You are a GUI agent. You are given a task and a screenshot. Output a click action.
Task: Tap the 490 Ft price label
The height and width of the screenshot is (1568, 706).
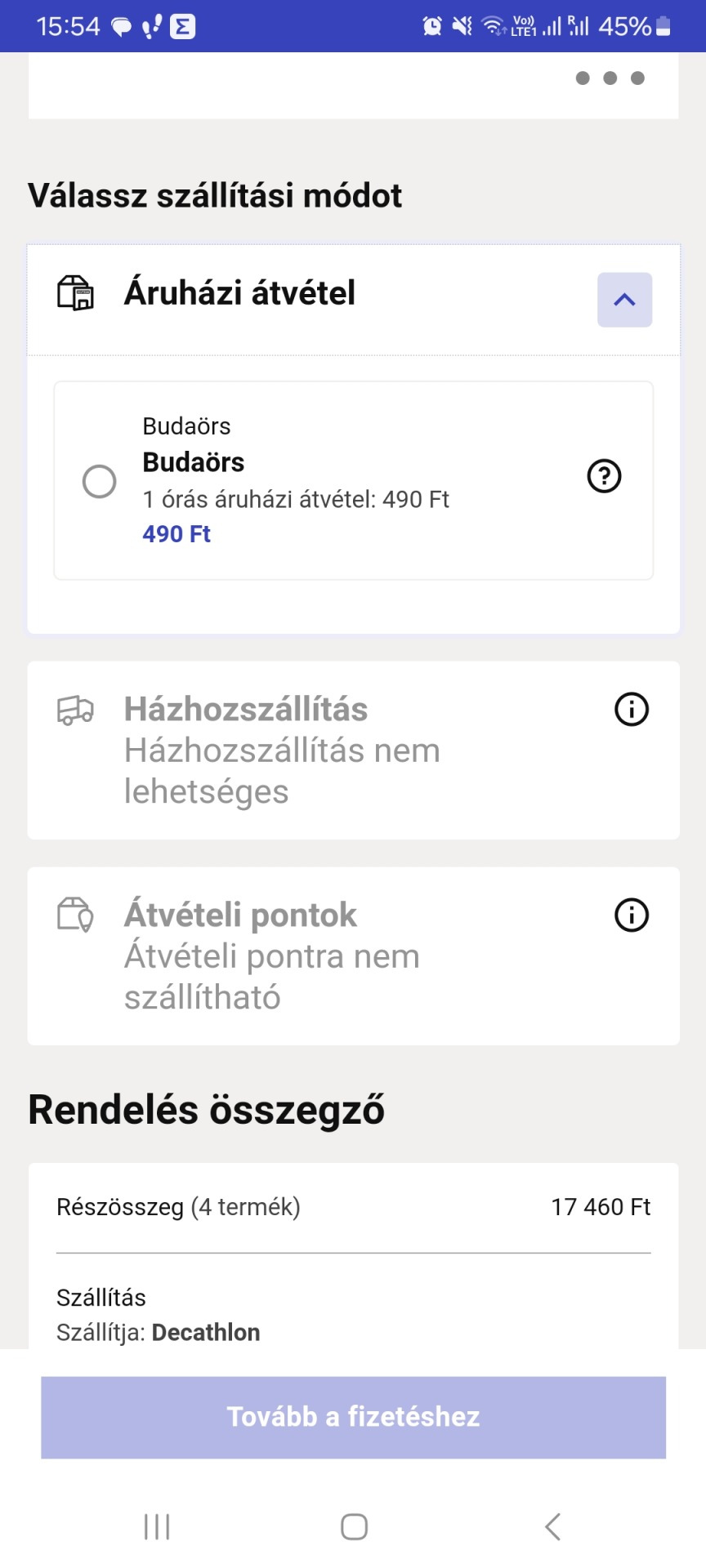(x=176, y=534)
